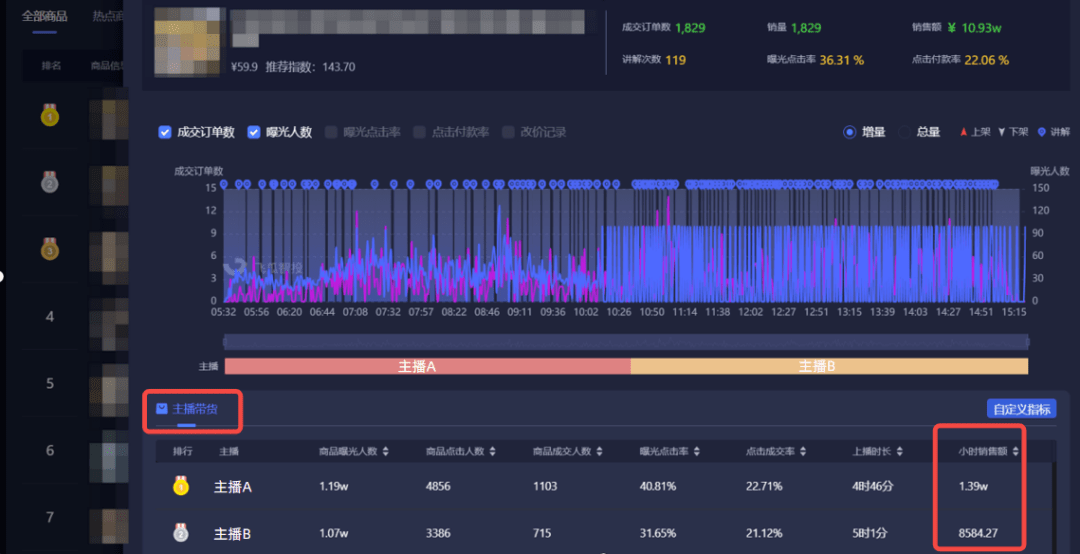Switch to the 全部商品 tab

[45, 16]
